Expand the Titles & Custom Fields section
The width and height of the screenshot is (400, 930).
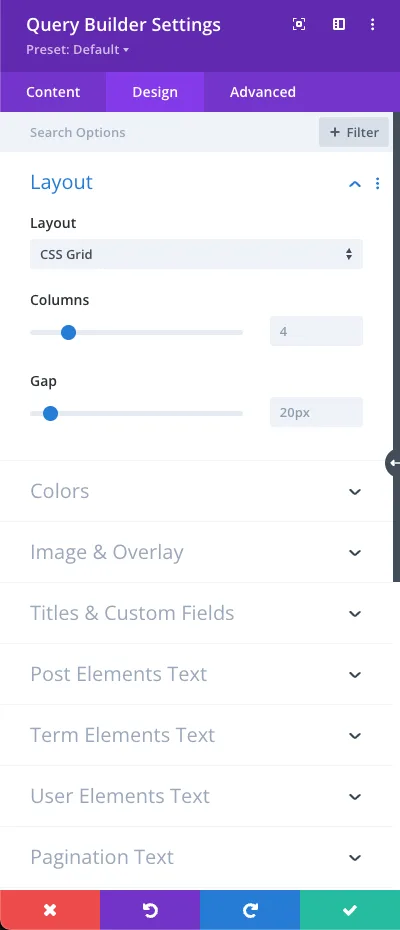(196, 613)
